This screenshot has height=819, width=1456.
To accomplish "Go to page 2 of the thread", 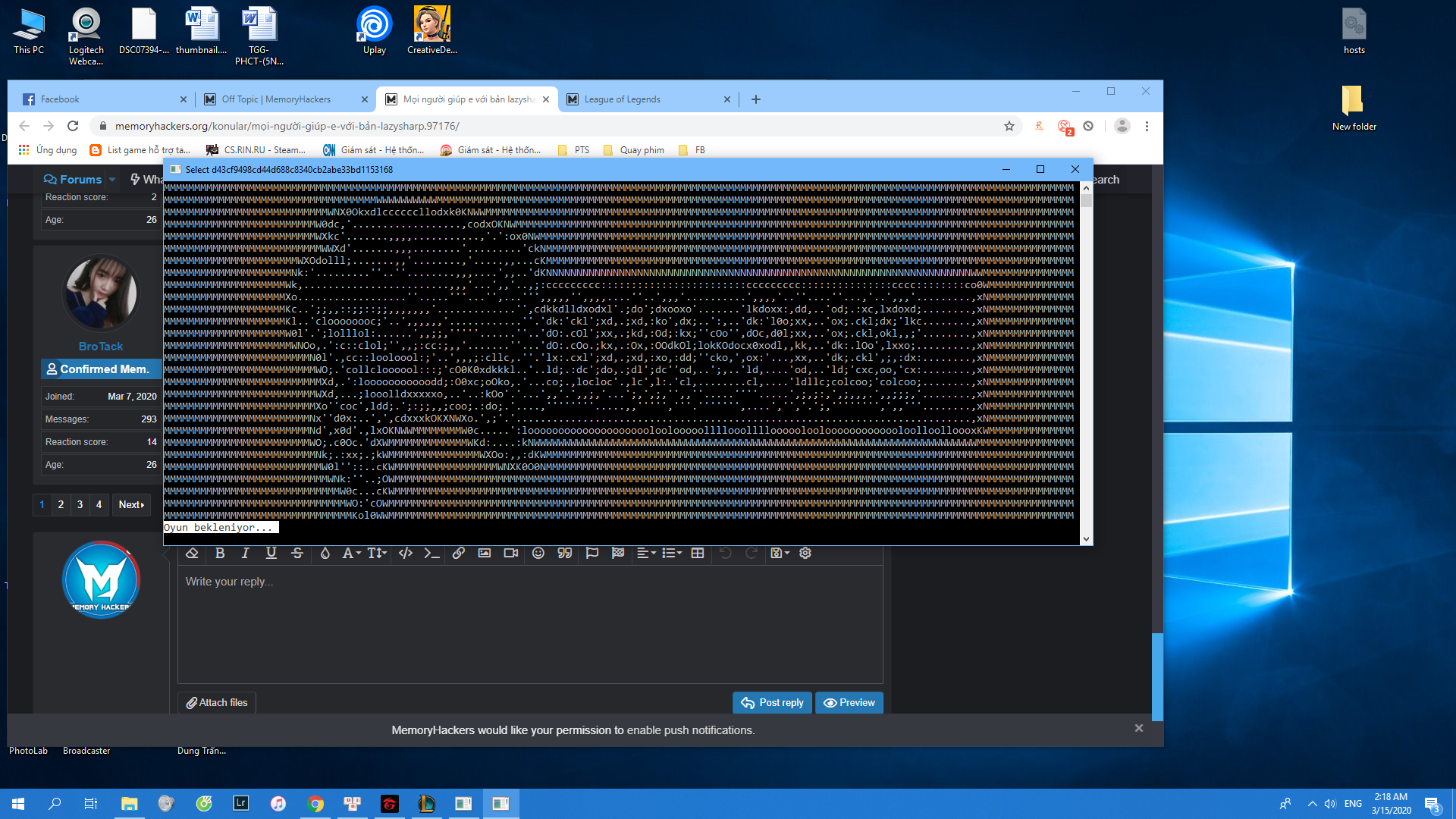I will click(x=61, y=505).
